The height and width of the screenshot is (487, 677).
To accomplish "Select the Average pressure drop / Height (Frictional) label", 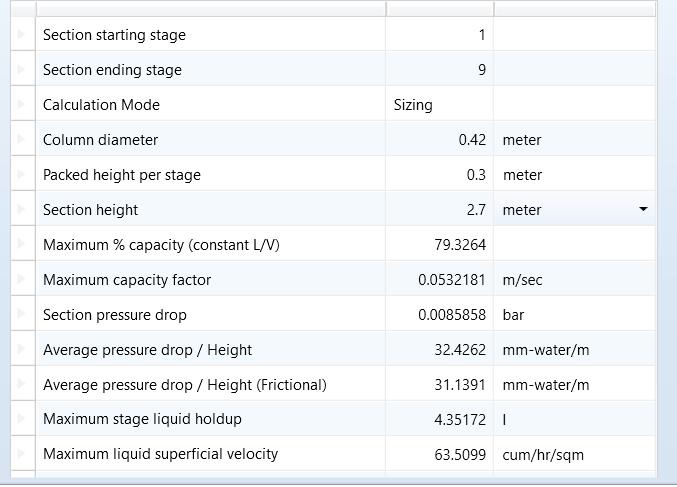I will [185, 384].
